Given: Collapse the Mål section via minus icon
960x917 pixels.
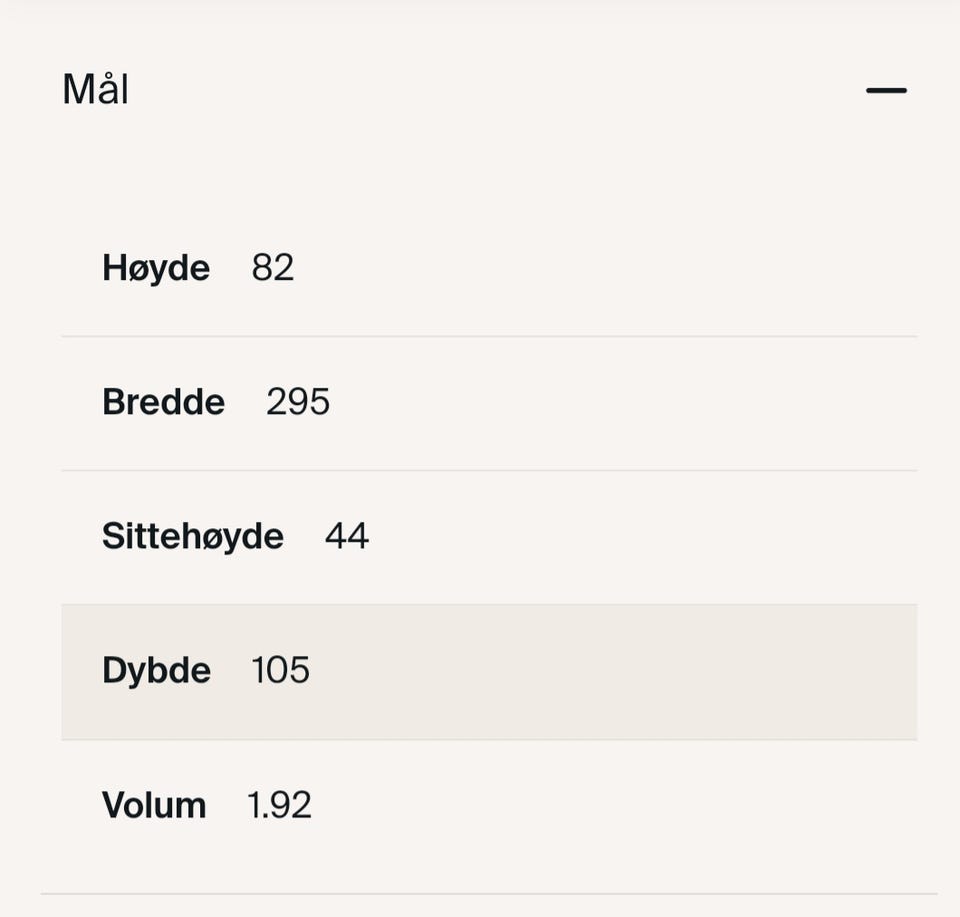Looking at the screenshot, I should pyautogui.click(x=886, y=90).
